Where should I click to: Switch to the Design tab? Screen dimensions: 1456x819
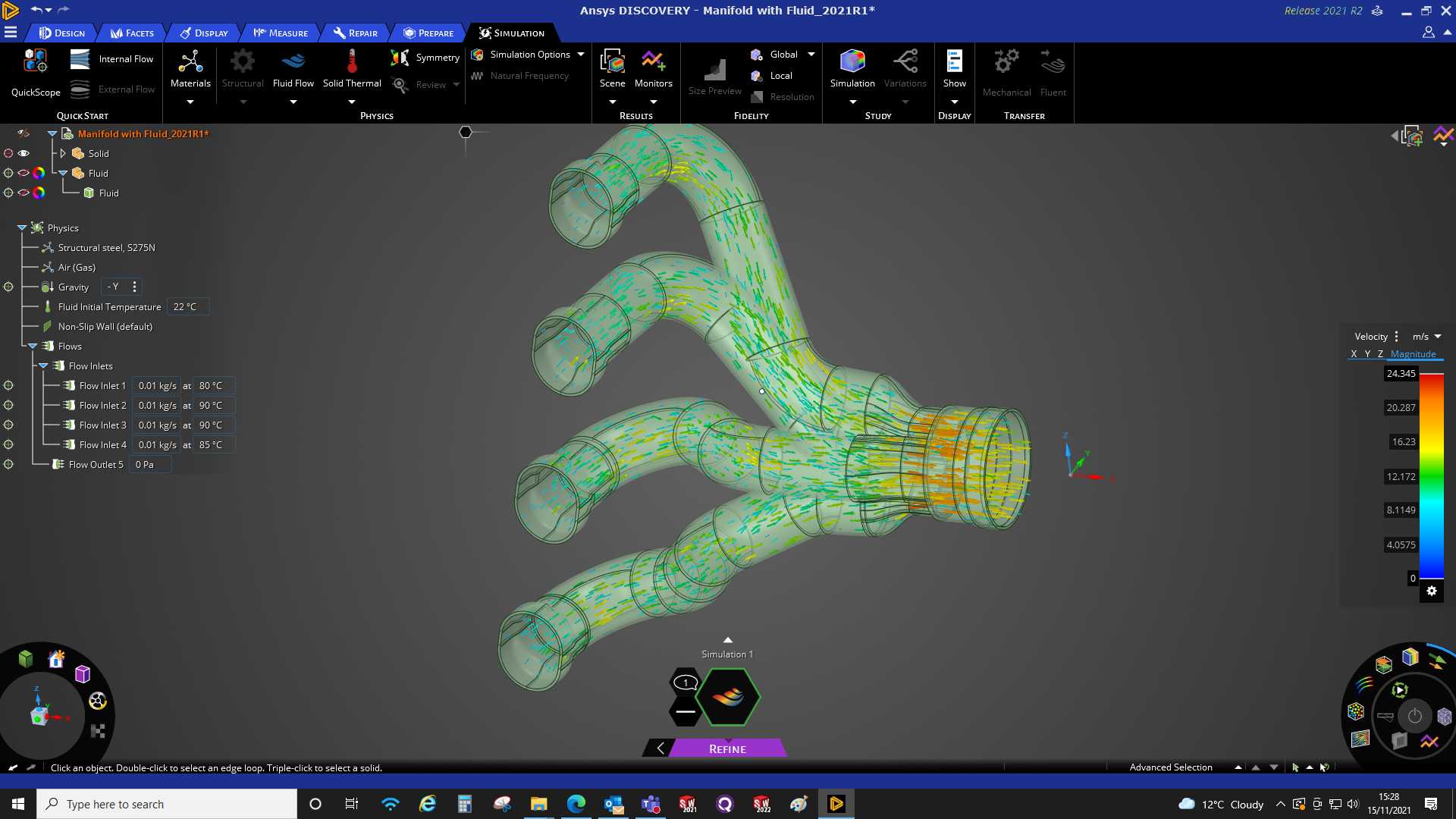(x=61, y=33)
